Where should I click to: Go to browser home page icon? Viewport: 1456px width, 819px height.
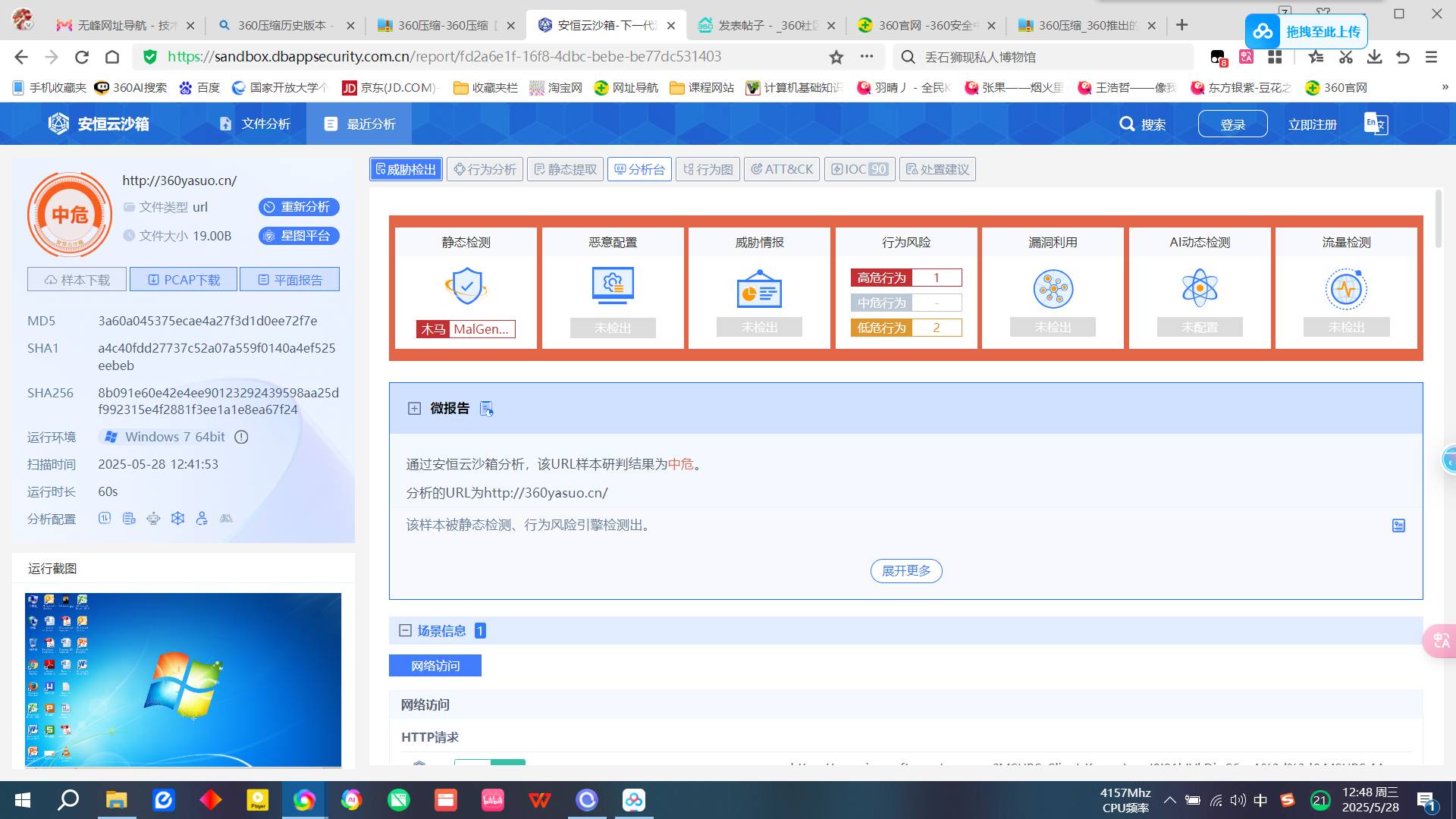coord(112,57)
